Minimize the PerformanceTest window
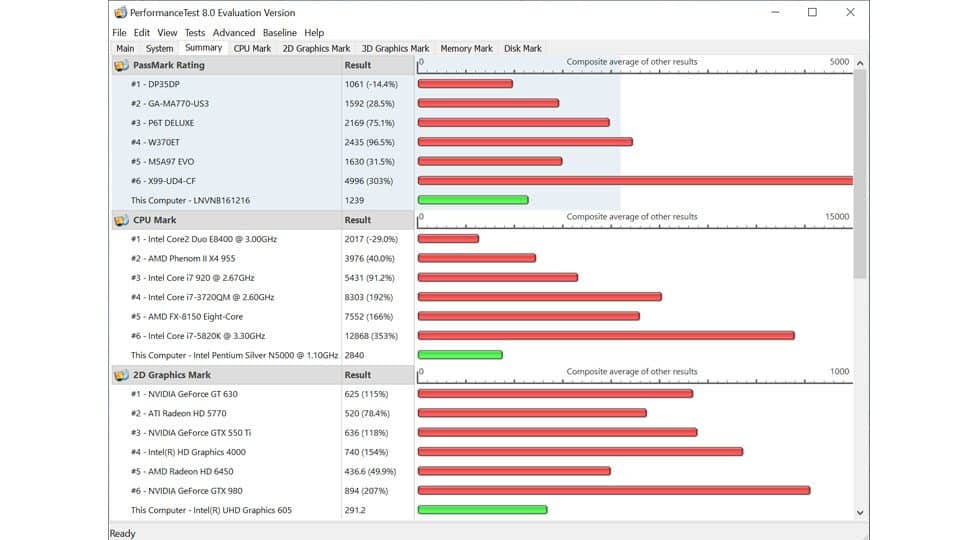Screen dimensions: 960x540 coord(775,12)
